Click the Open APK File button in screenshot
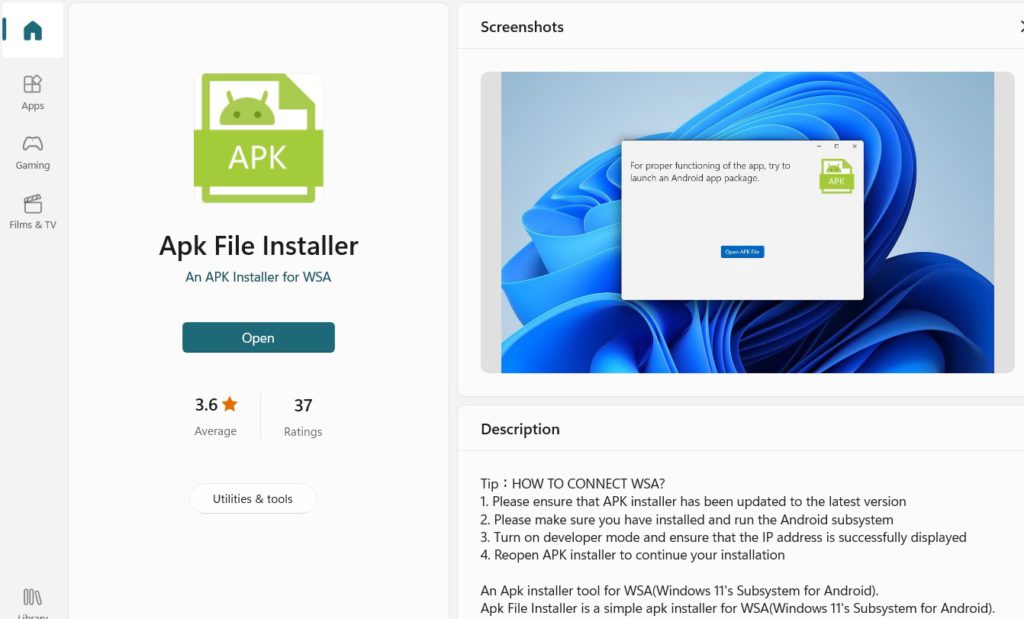The image size is (1024, 619). pos(743,252)
